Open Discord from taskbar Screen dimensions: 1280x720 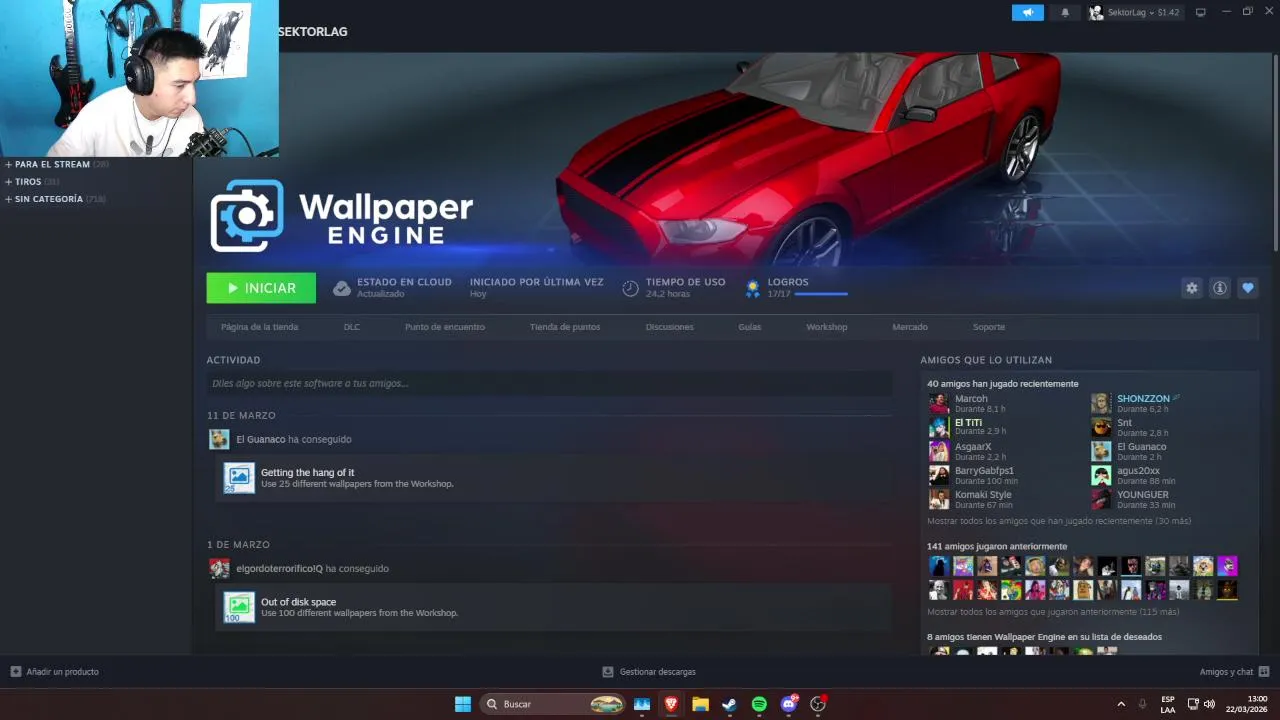[789, 704]
